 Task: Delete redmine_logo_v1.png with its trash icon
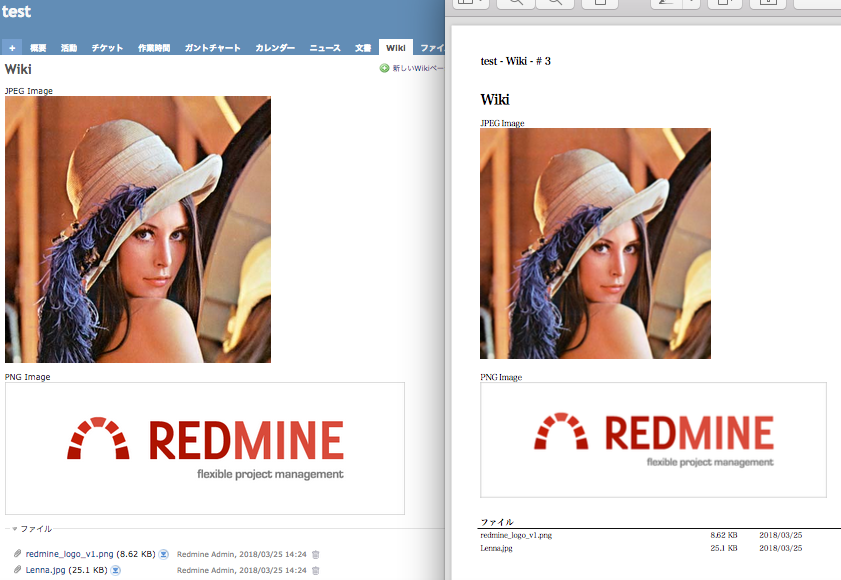tap(316, 554)
